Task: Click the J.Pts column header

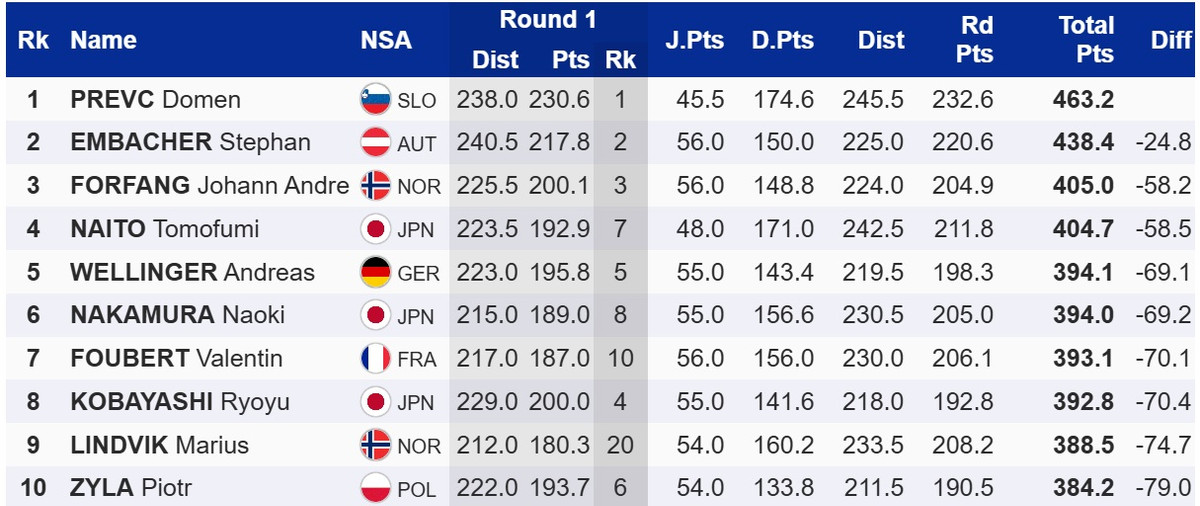Action: click(693, 40)
